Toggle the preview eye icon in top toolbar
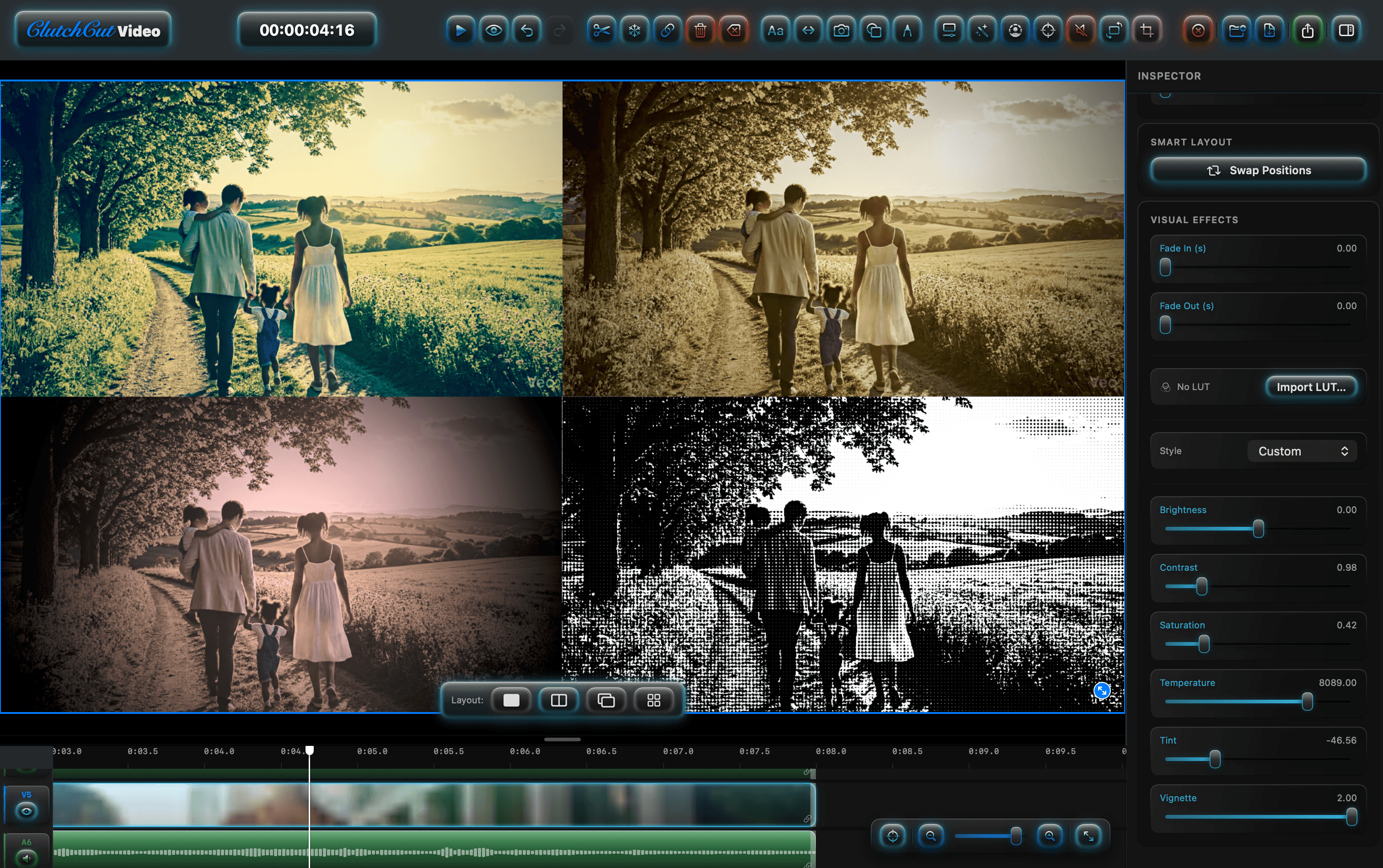The width and height of the screenshot is (1383, 868). 494,31
